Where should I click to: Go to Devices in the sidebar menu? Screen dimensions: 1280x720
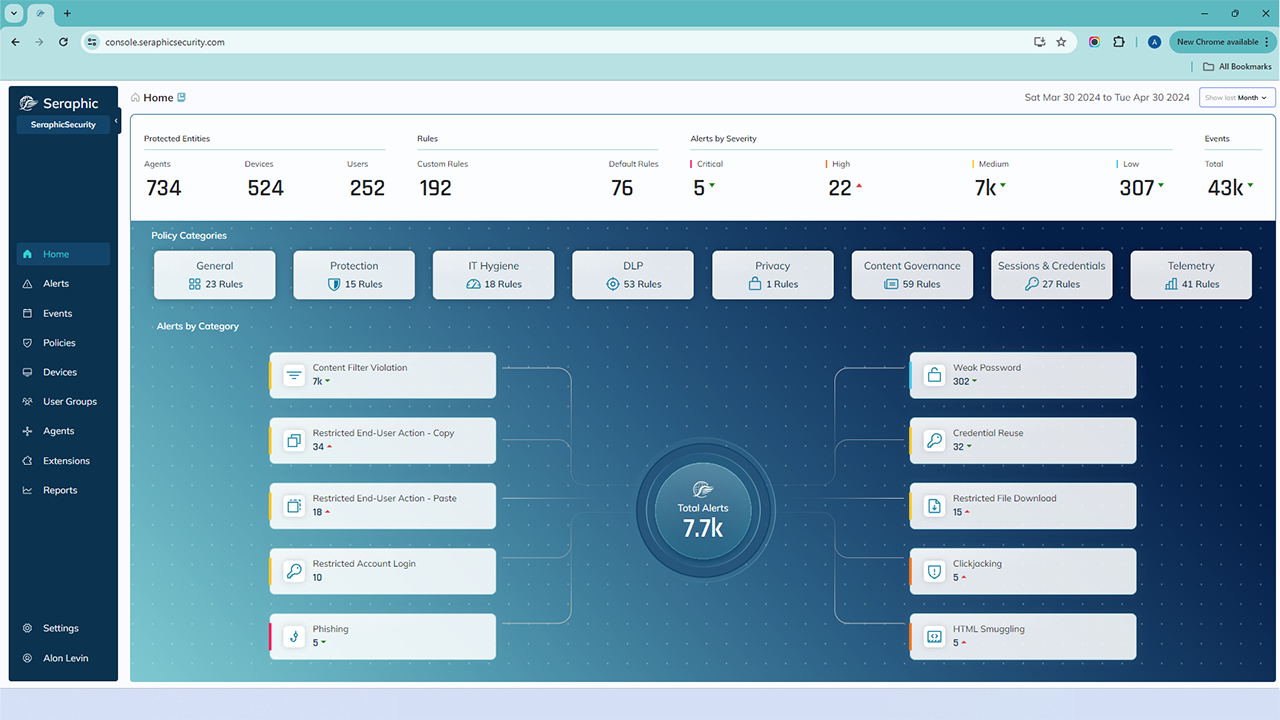pos(60,372)
